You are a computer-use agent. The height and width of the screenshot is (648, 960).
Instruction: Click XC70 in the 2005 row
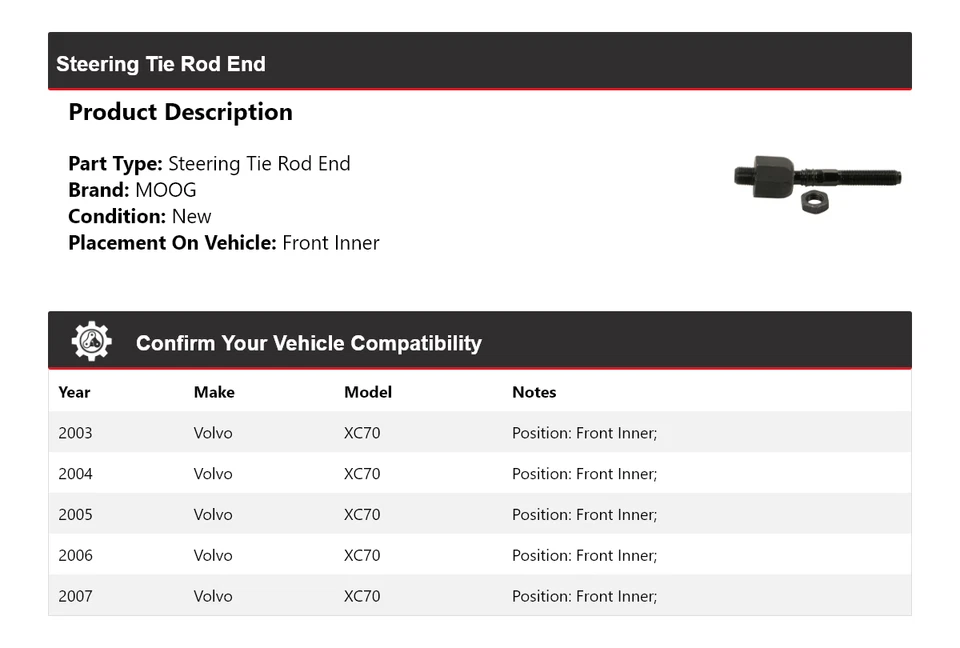[x=362, y=515]
